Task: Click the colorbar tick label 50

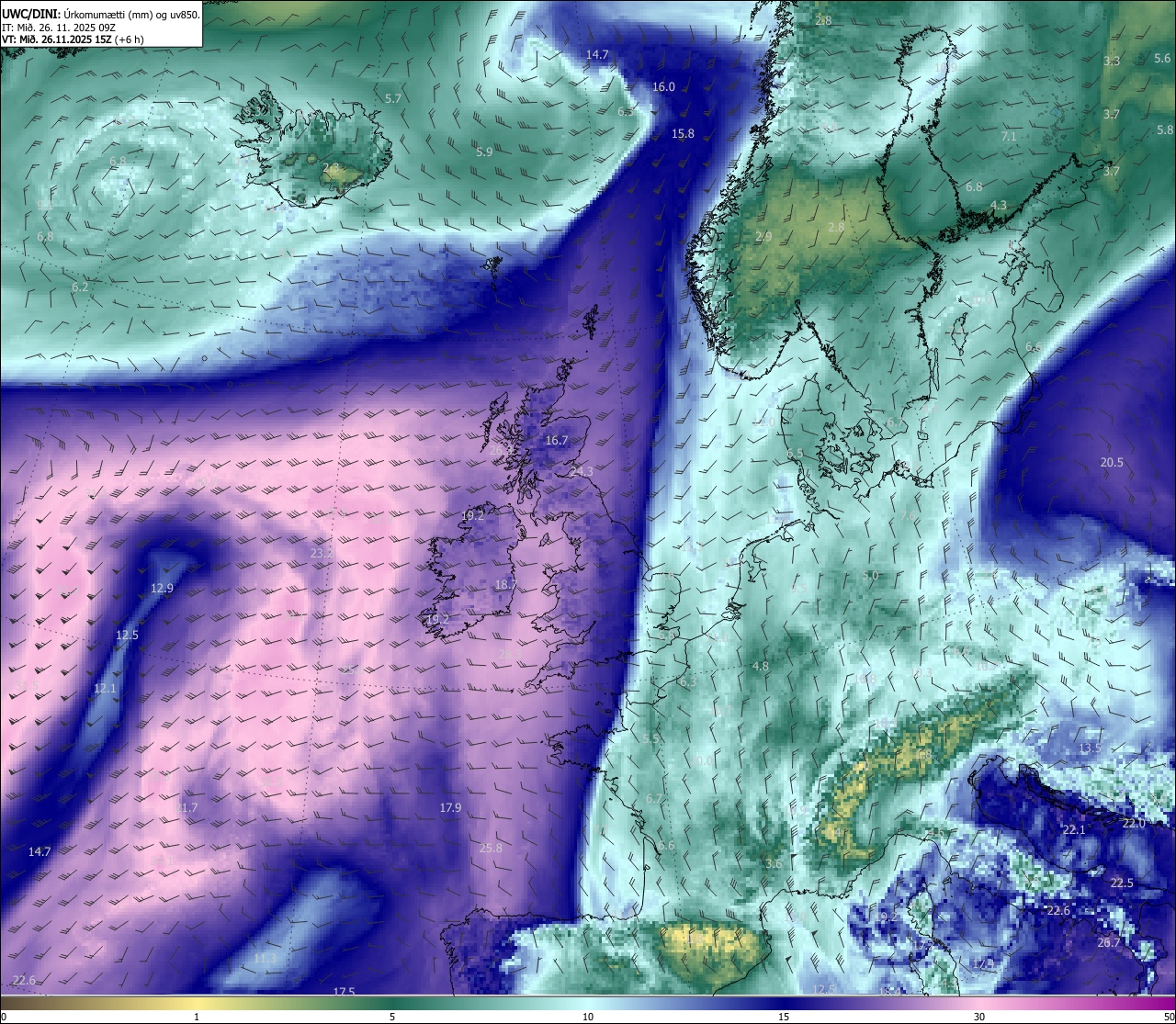Action: pos(1169,1017)
